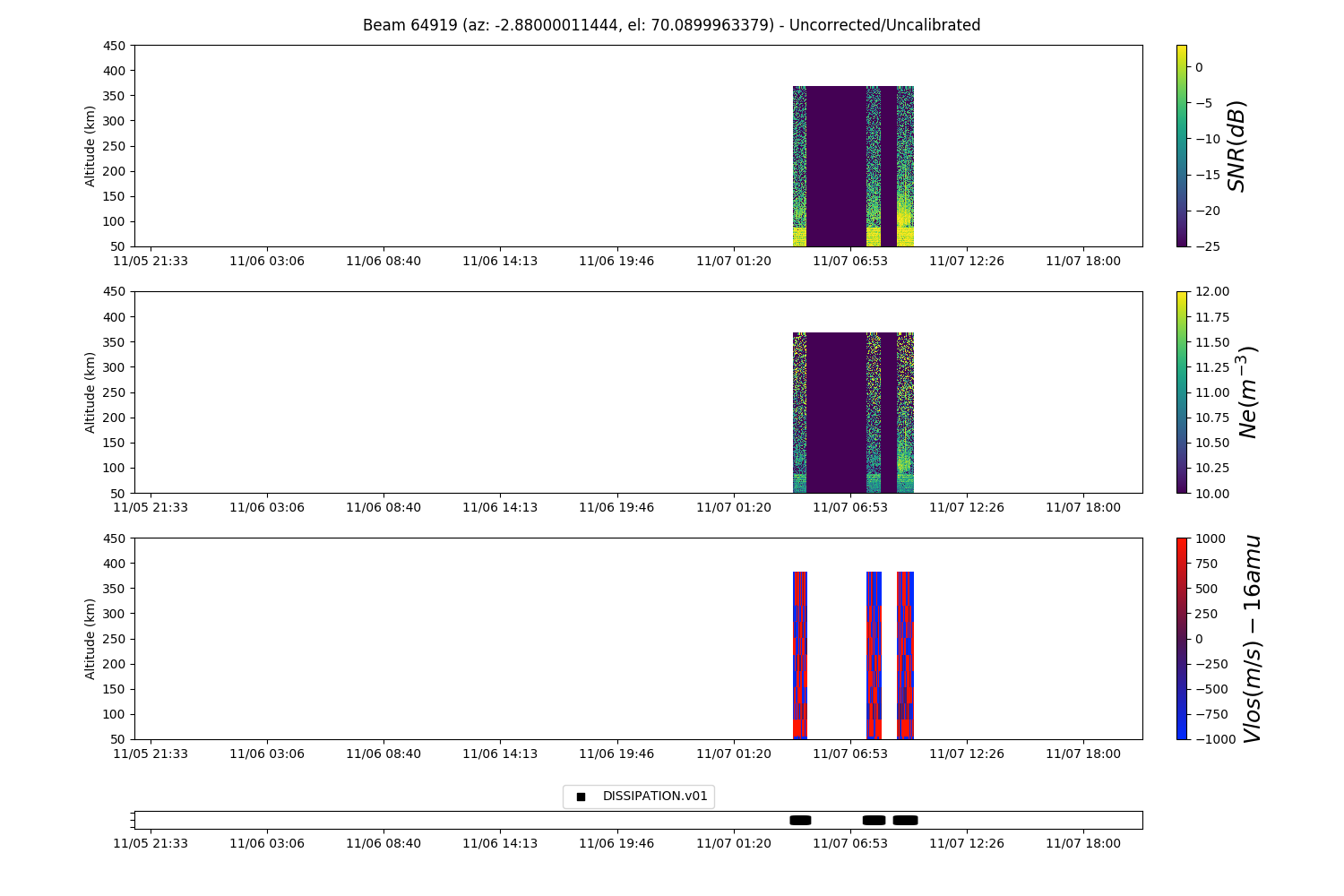This screenshot has width=1344, height=896.
Task: Click the Ne electron density colorbar
Action: 1181,392
